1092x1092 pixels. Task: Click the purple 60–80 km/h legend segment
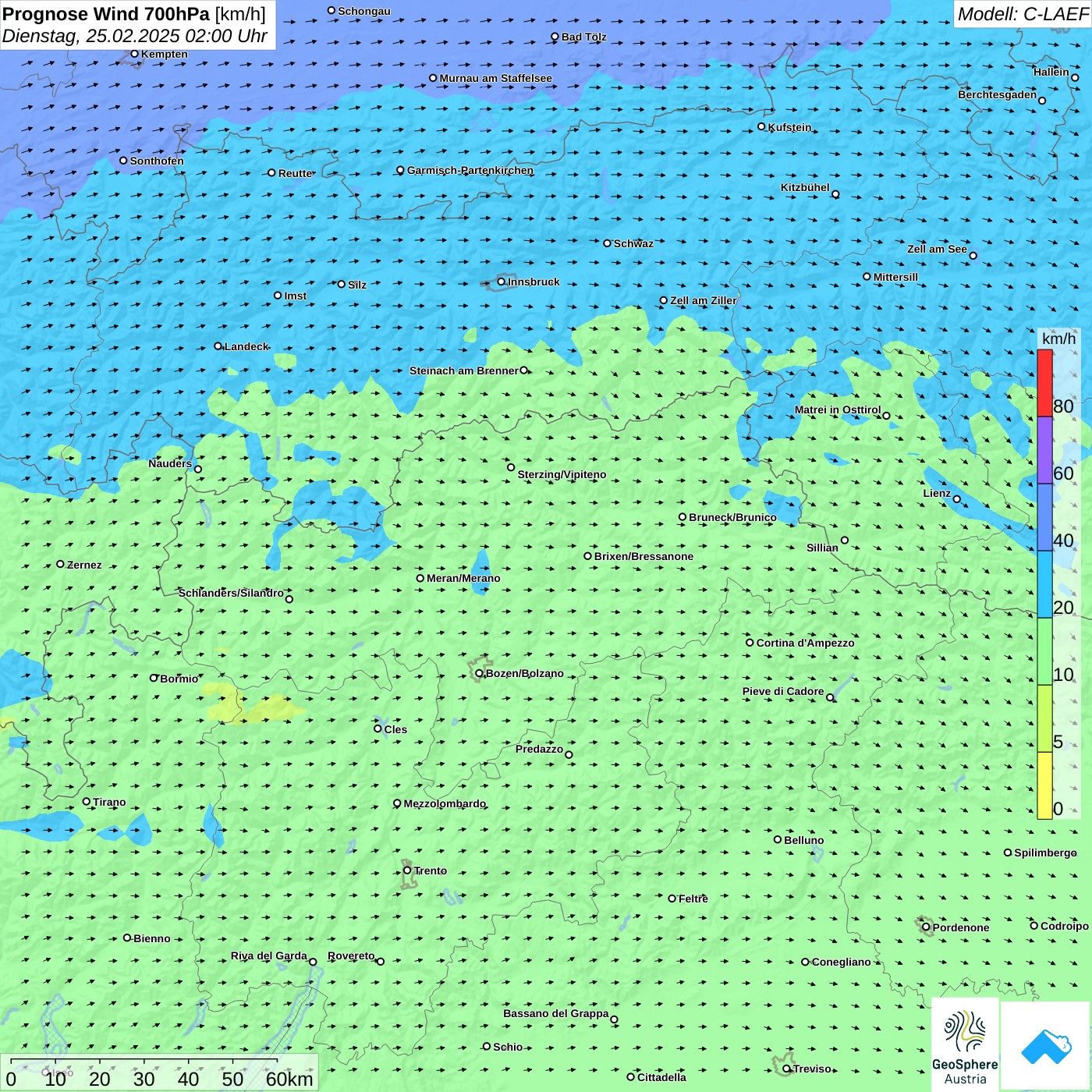tap(1044, 450)
